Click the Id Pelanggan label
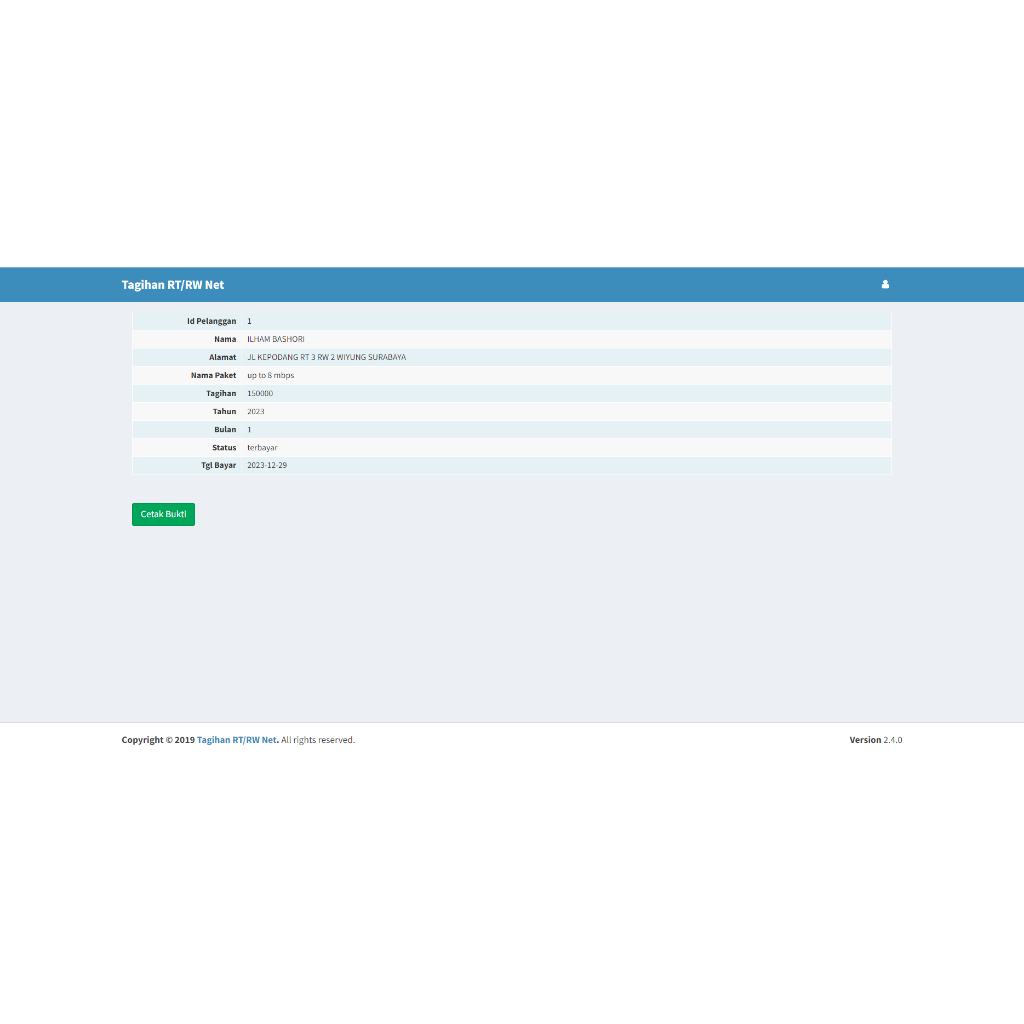Screen dimensions: 1024x1024 point(212,321)
